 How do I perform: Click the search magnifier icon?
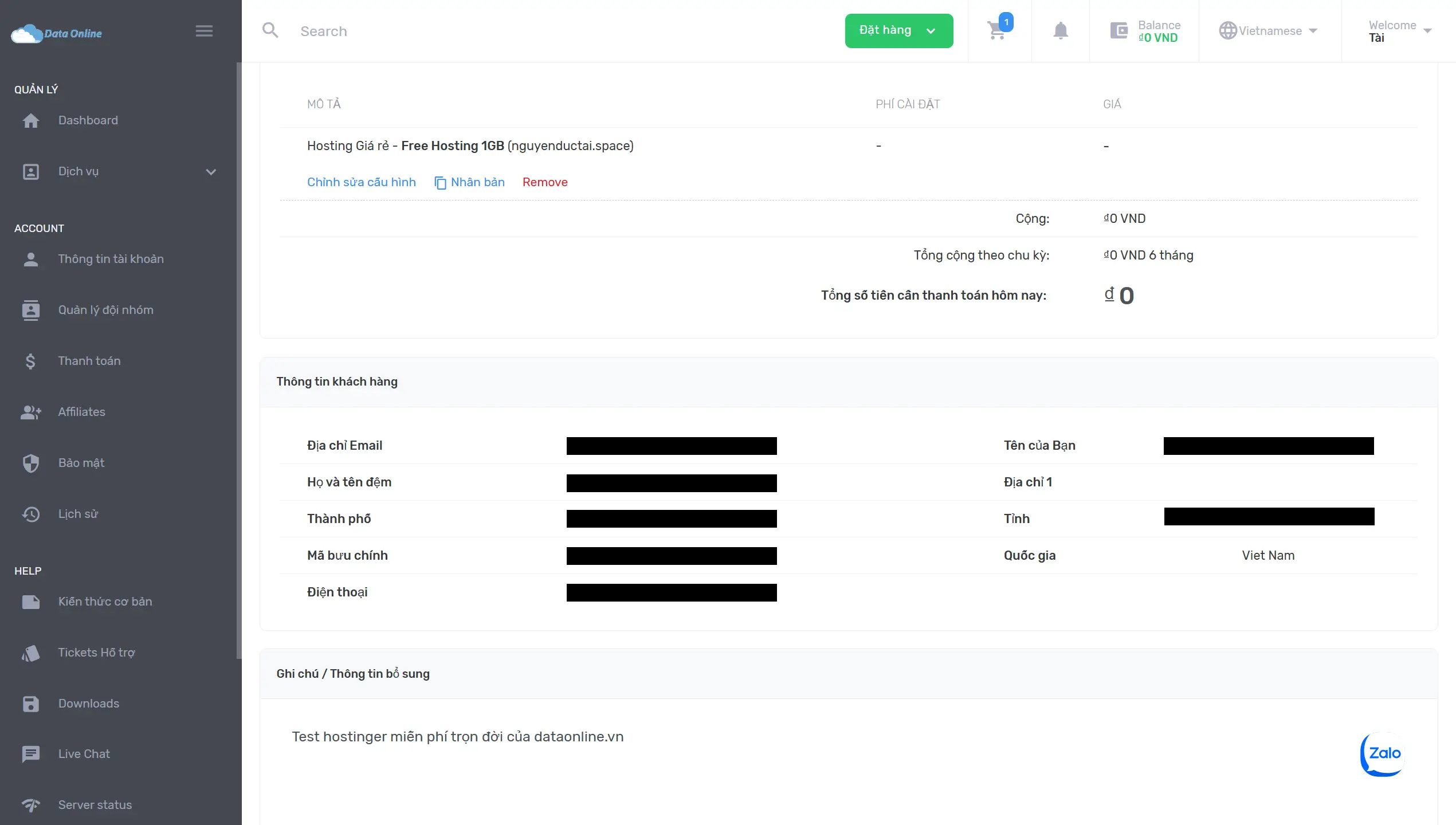point(270,31)
